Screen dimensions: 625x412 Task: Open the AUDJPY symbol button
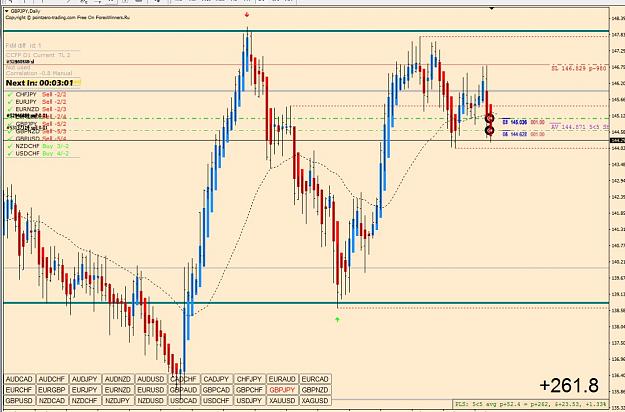(x=85, y=379)
